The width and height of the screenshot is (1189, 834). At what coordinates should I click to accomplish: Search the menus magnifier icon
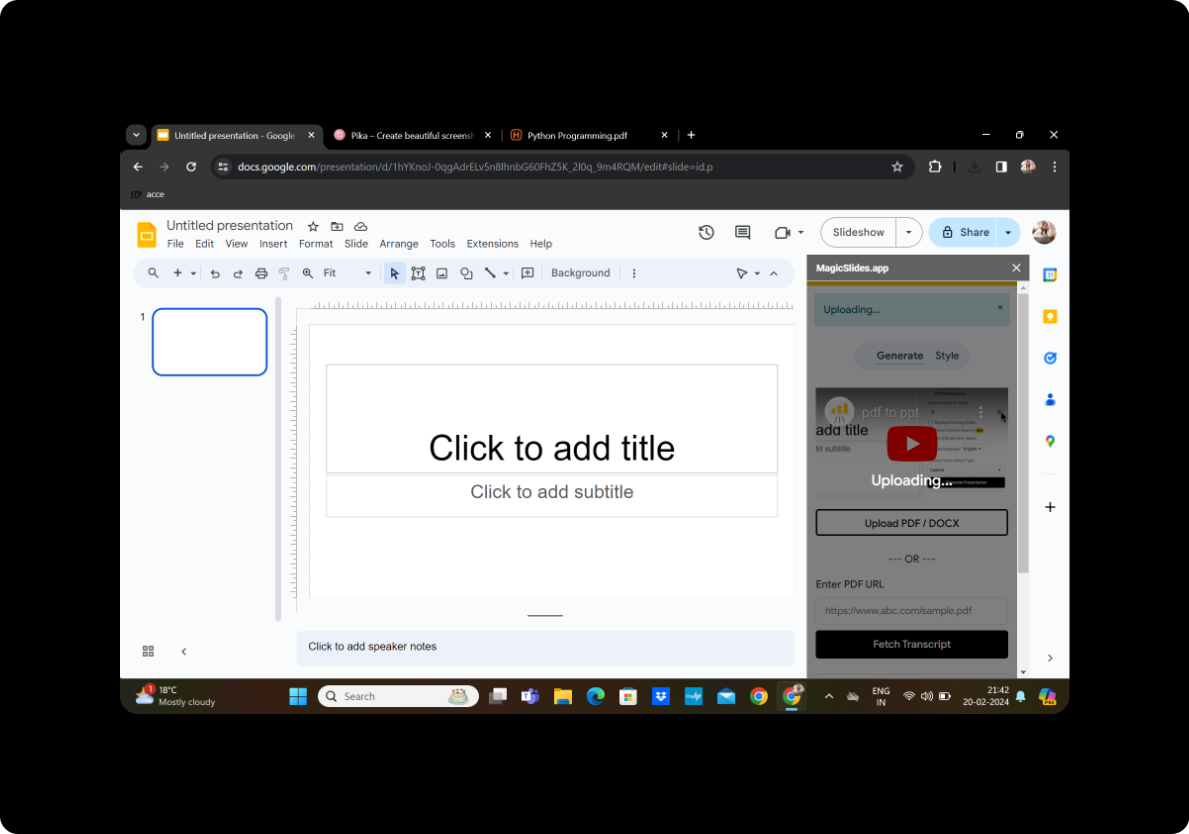pos(153,273)
